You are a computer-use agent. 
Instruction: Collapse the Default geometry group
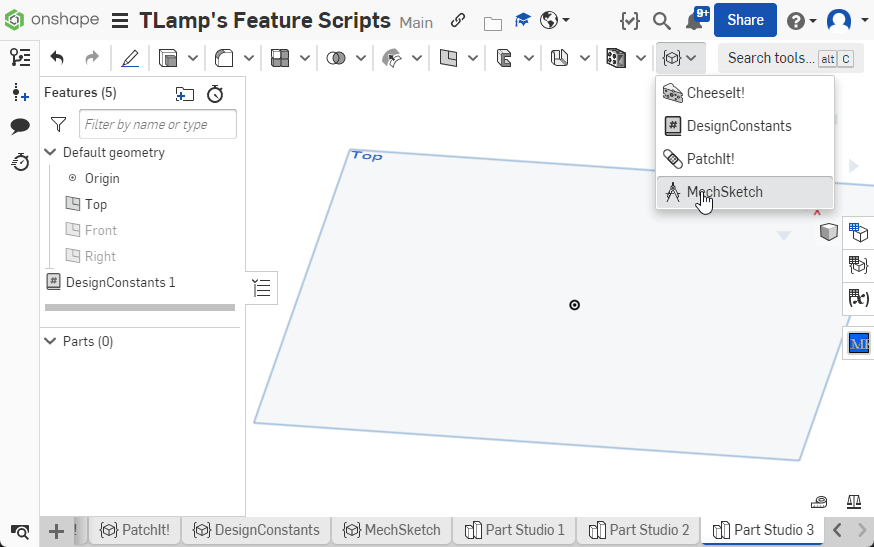(x=50, y=152)
